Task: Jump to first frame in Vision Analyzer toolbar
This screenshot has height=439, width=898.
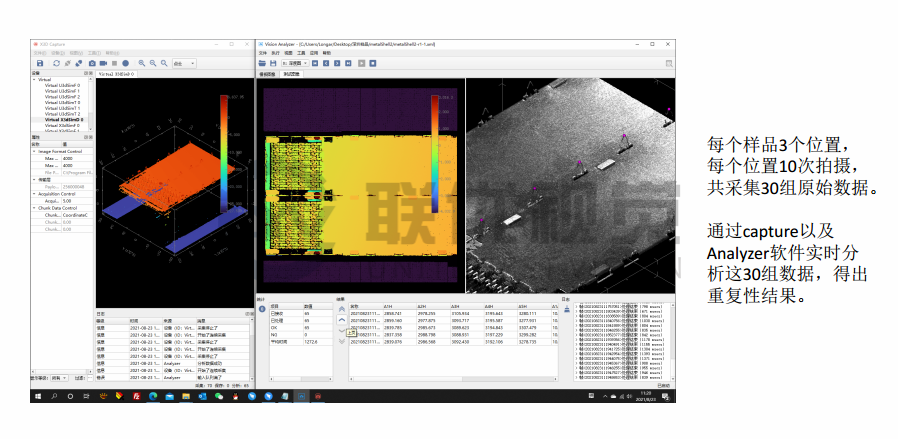Action: tap(313, 63)
